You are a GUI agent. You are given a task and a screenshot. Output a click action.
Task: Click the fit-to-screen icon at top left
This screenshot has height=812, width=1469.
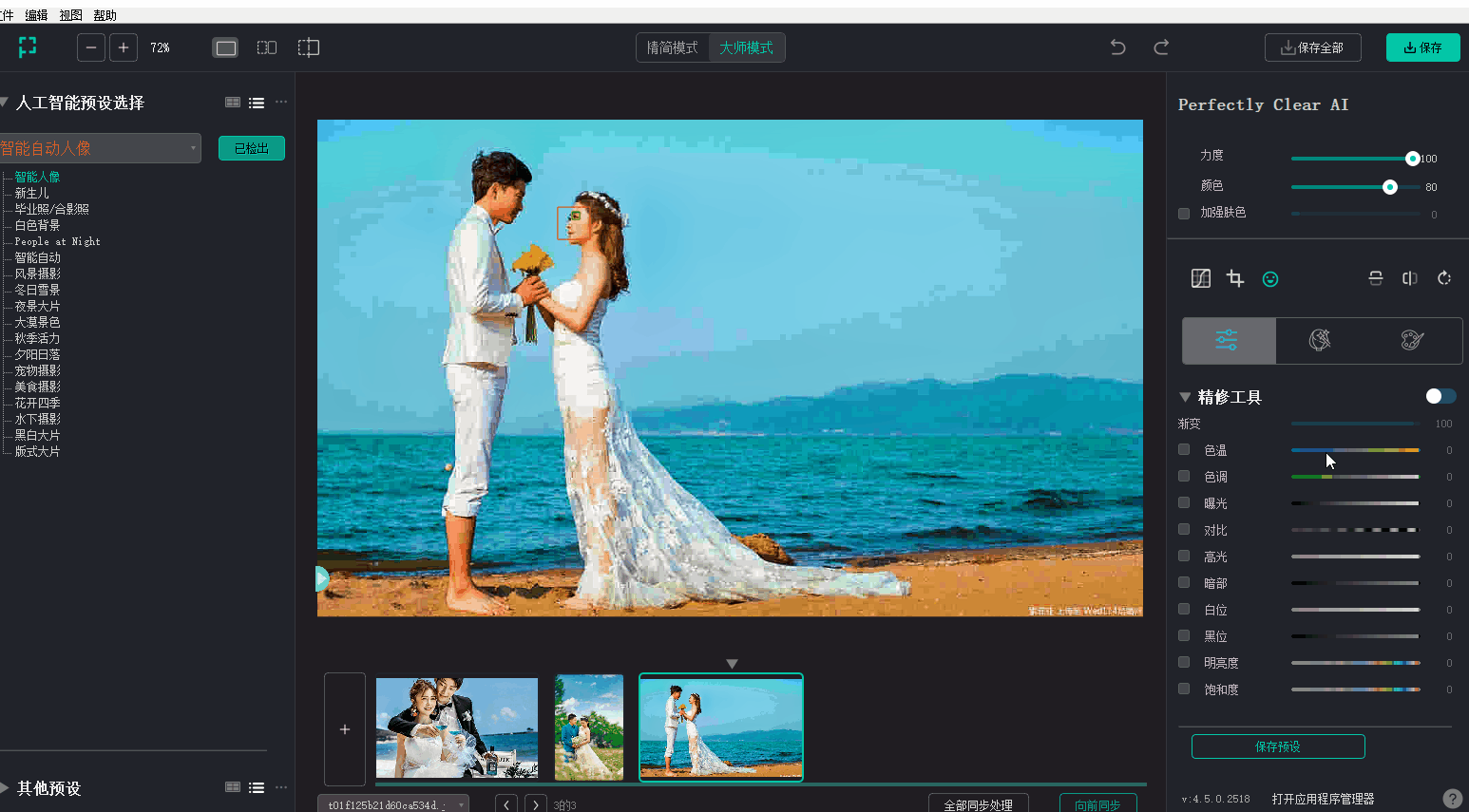coord(28,47)
